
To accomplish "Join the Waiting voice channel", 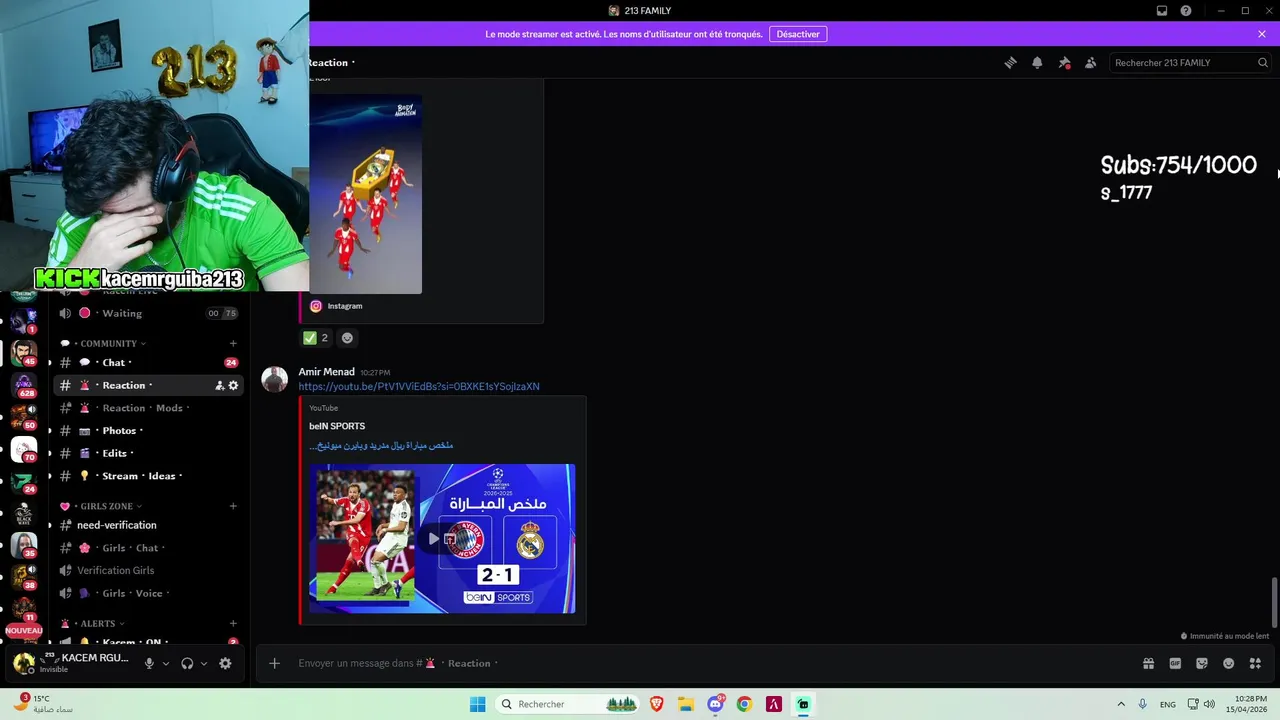I will coord(148,313).
